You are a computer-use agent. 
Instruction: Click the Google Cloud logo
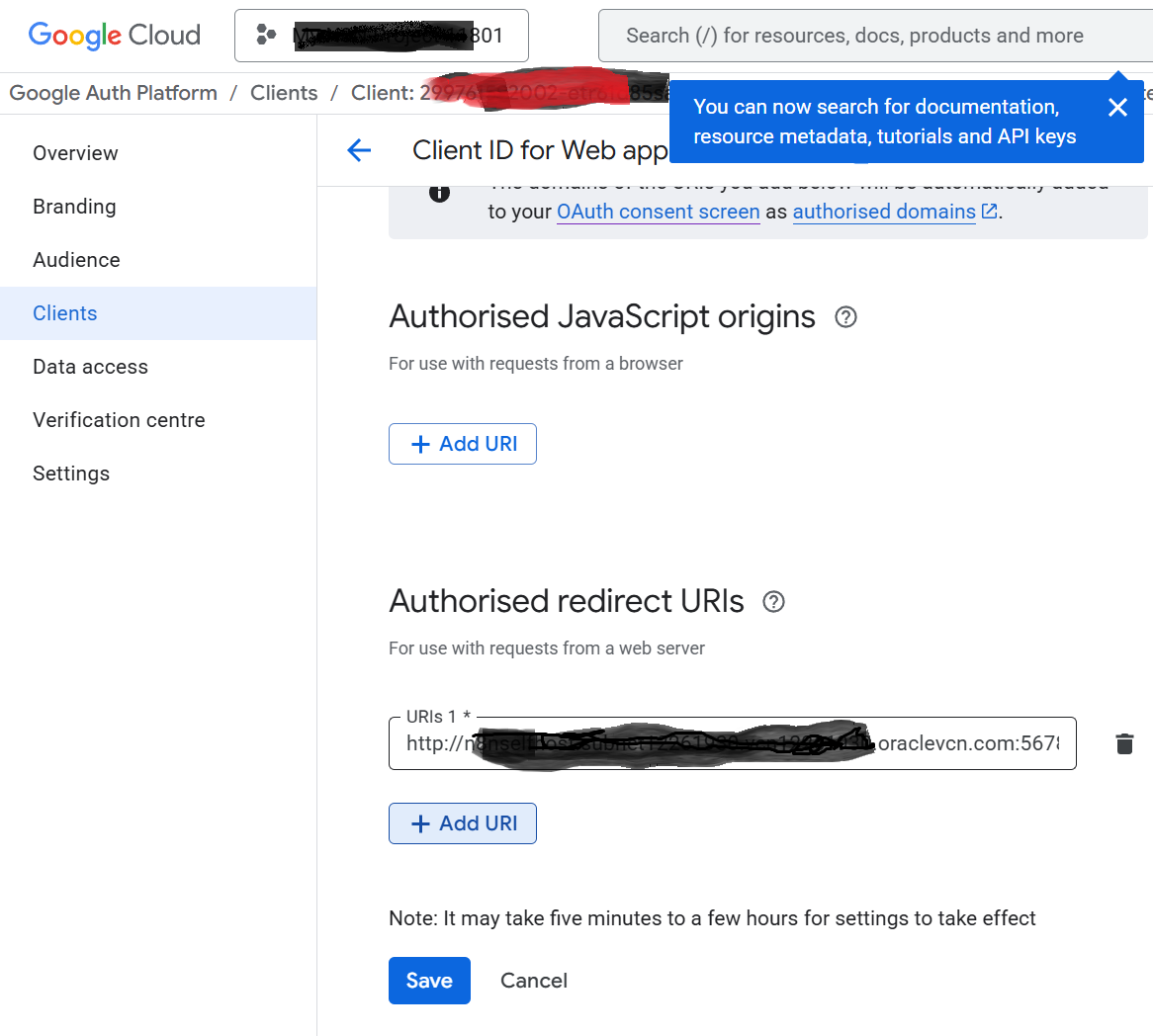pos(115,36)
